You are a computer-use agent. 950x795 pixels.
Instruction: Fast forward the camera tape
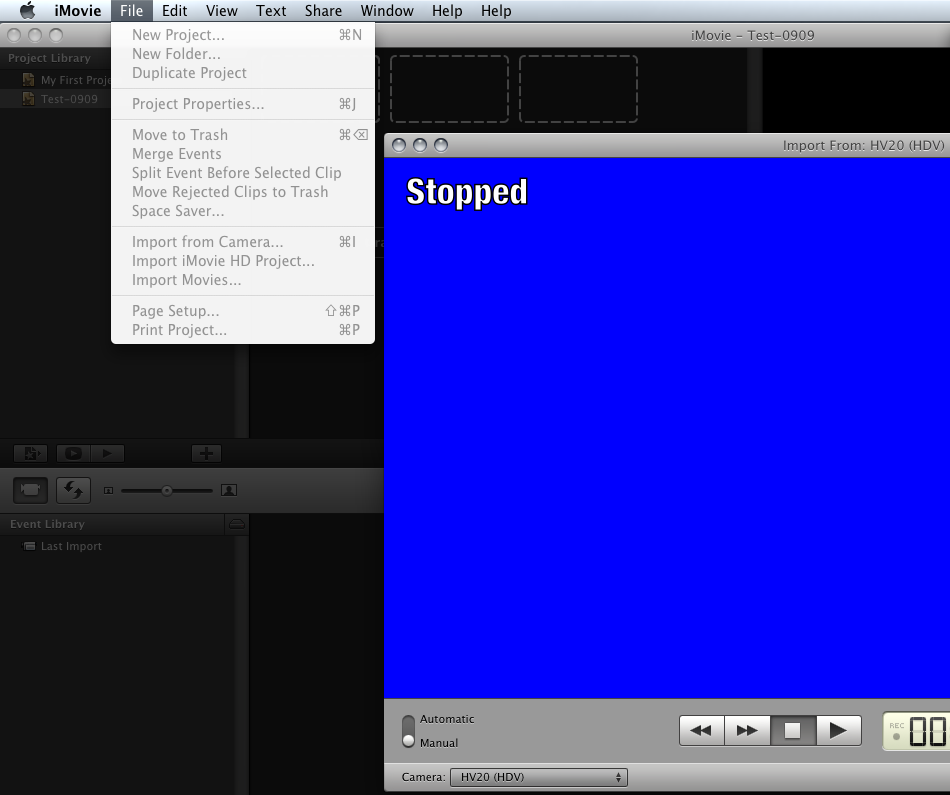point(748,730)
